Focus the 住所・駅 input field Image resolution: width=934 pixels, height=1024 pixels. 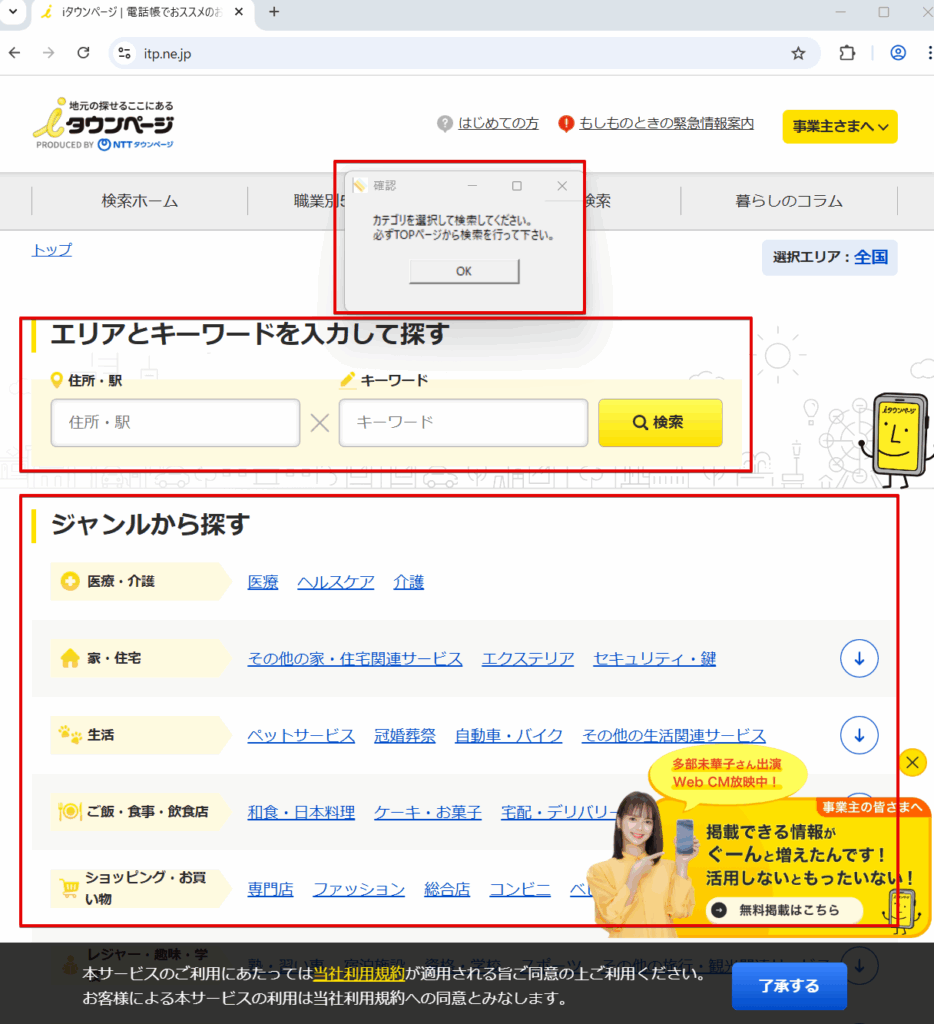(x=175, y=423)
